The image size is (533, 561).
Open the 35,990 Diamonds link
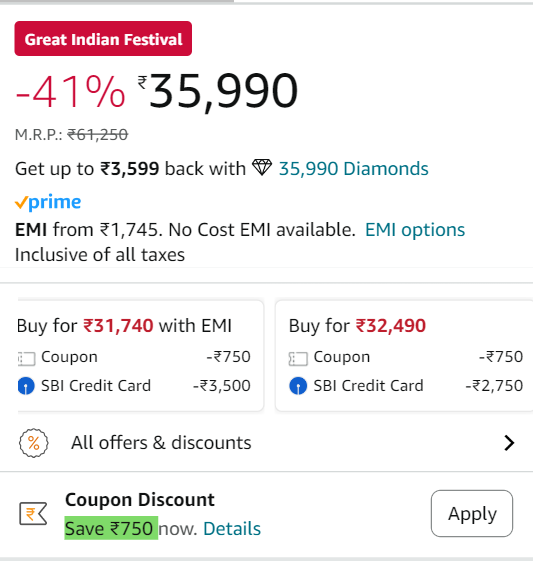point(353,169)
